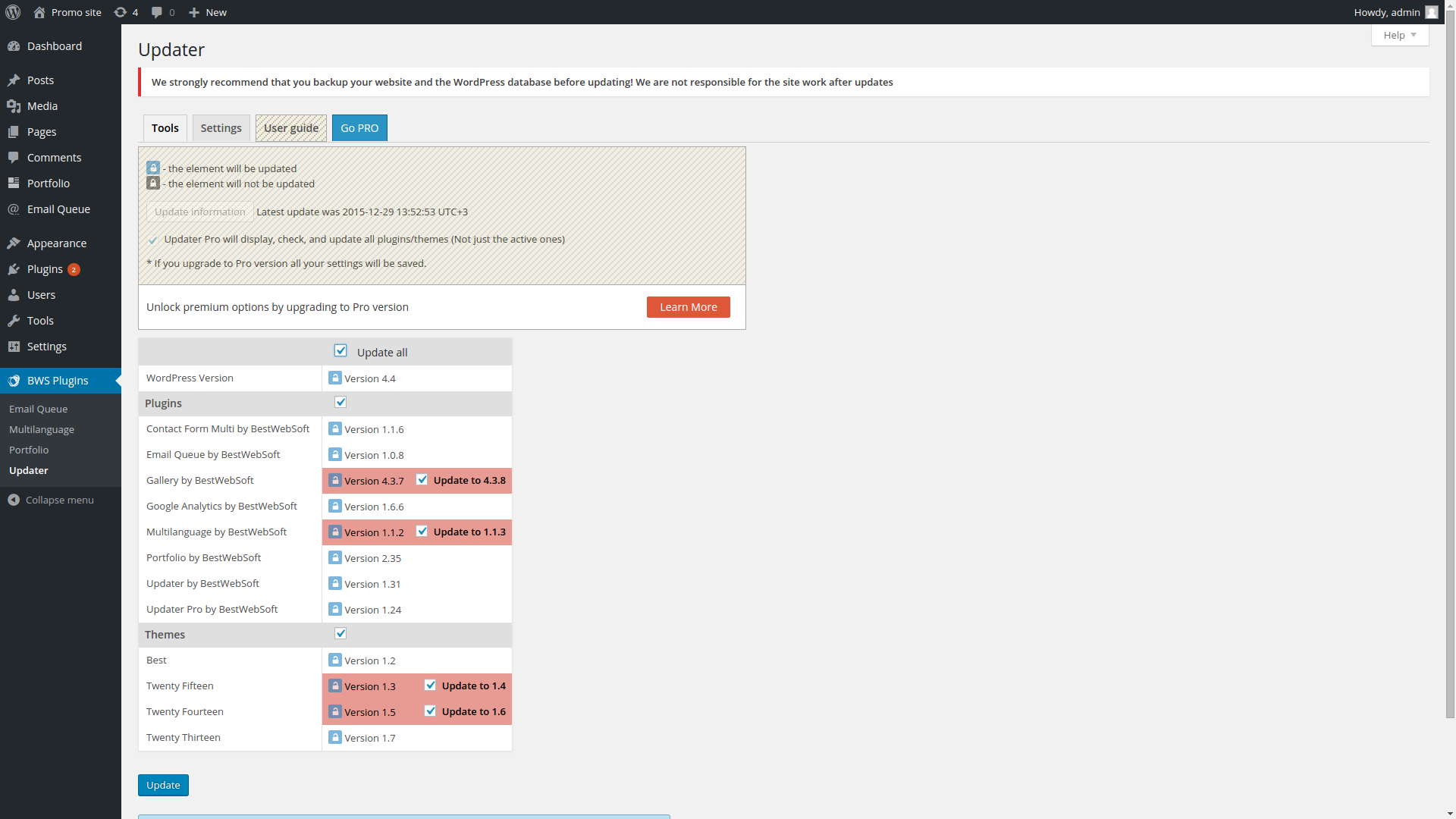Screen dimensions: 1456x819
Task: Click the WordPress logo icon
Action: click(x=13, y=12)
